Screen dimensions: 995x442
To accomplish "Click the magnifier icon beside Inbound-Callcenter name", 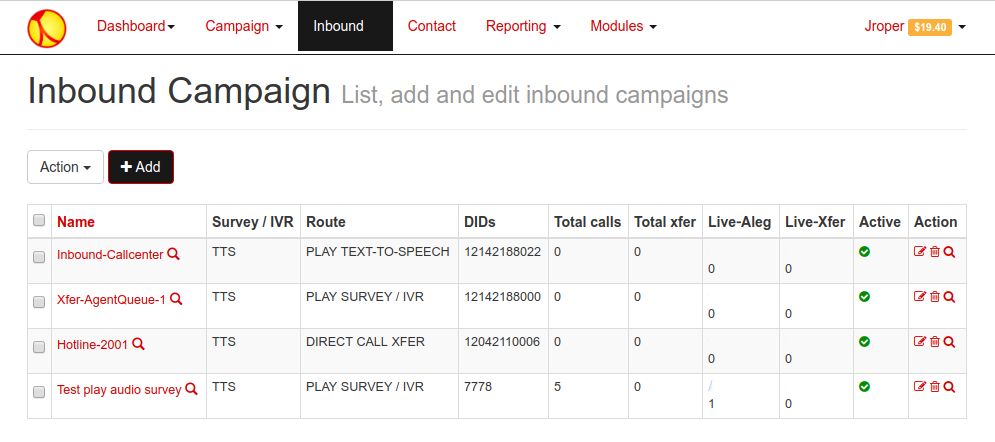I will point(173,254).
